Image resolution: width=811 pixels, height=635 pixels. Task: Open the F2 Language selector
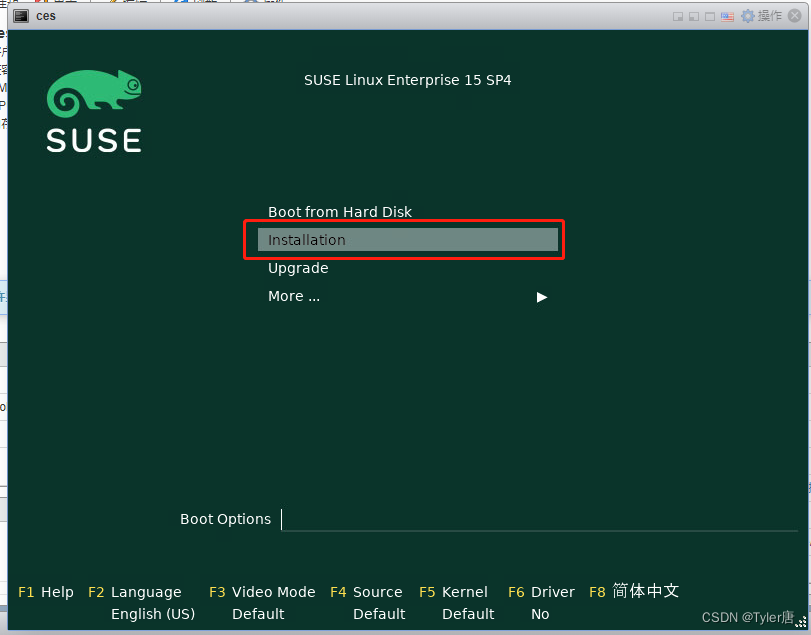[x=135, y=592]
